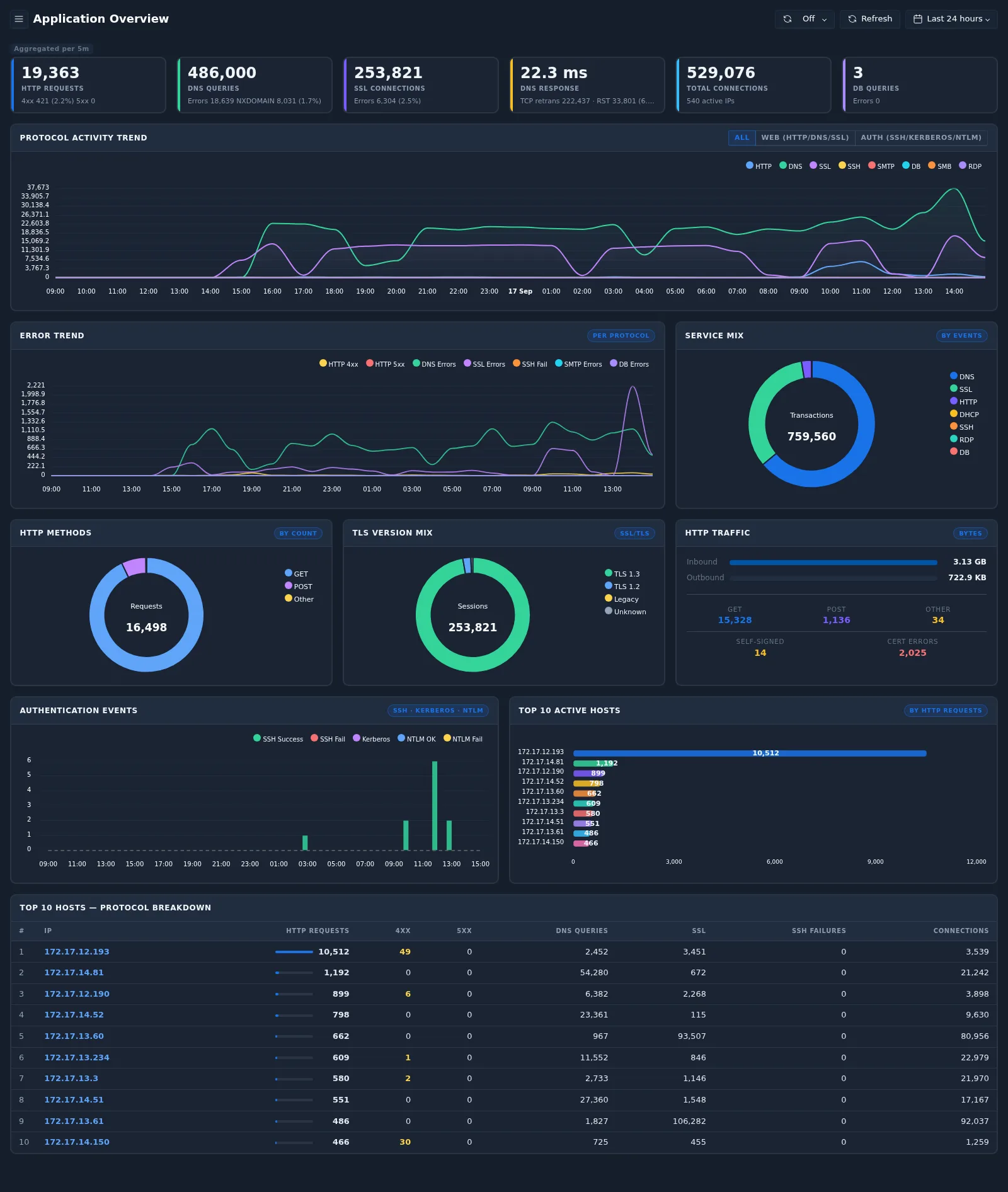The height and width of the screenshot is (1192, 1008).
Task: Open host link 172.17.14.150 in table
Action: [x=77, y=1142]
